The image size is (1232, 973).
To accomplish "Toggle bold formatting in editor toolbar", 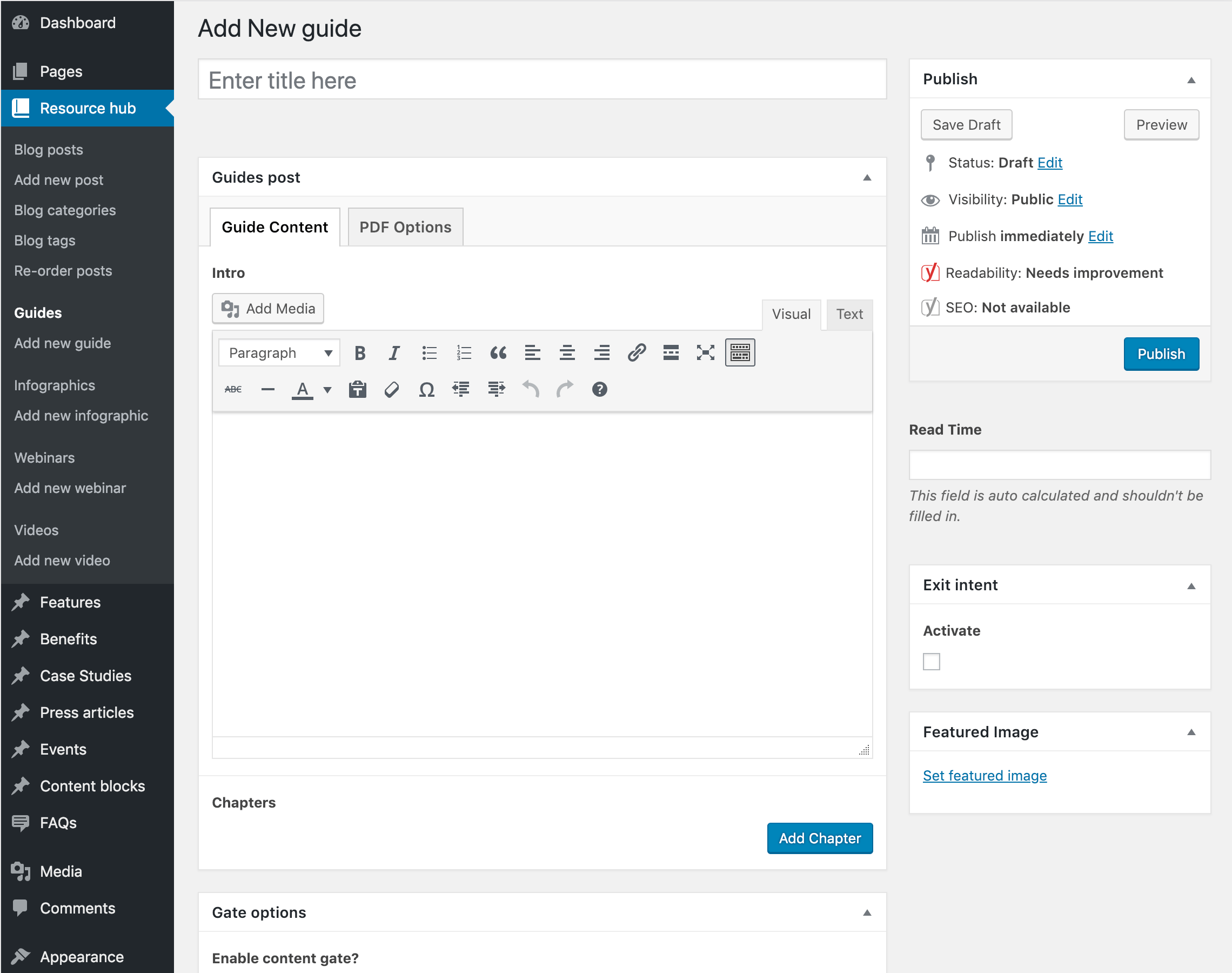I will [x=360, y=353].
